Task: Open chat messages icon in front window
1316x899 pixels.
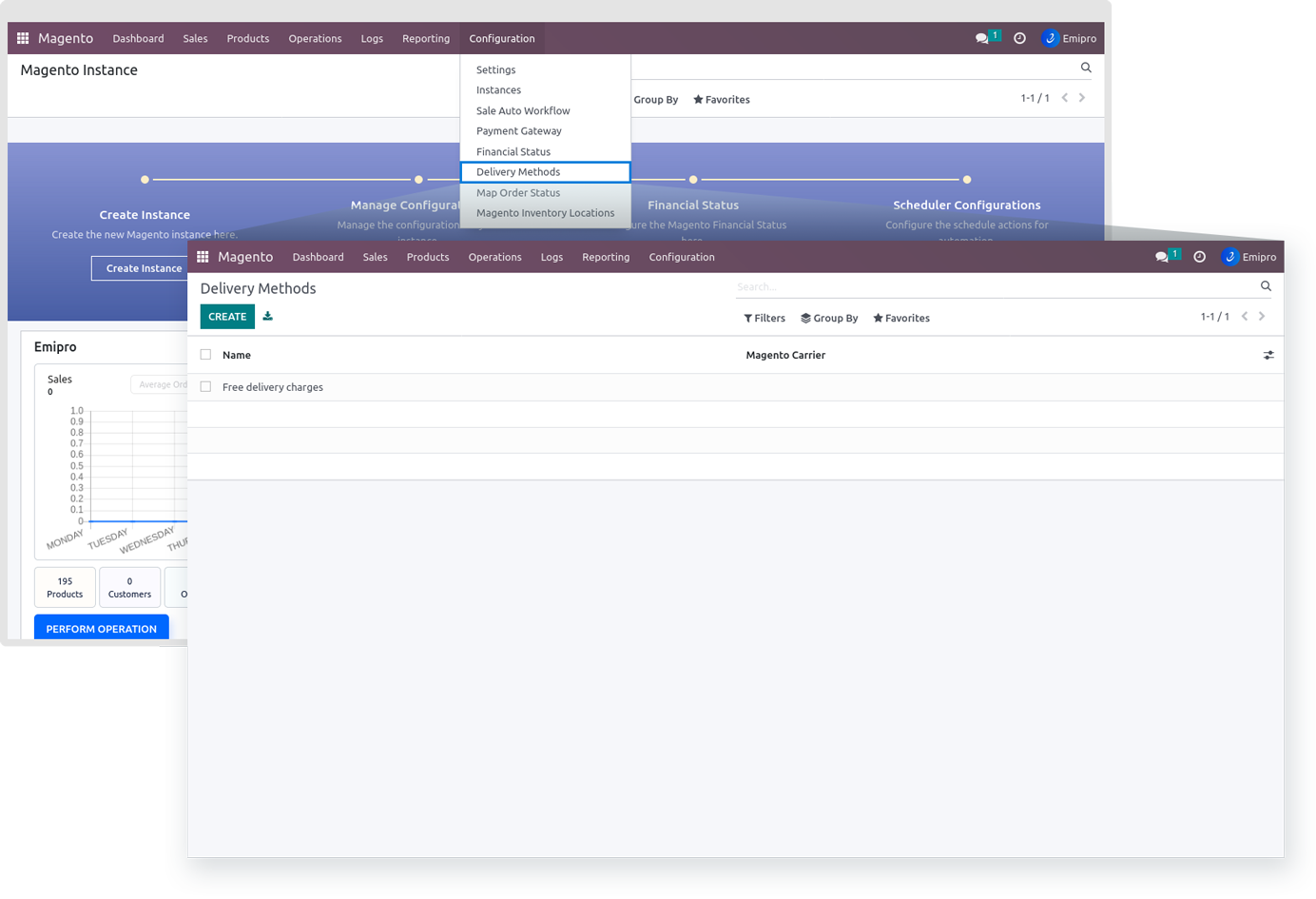Action: point(1162,257)
